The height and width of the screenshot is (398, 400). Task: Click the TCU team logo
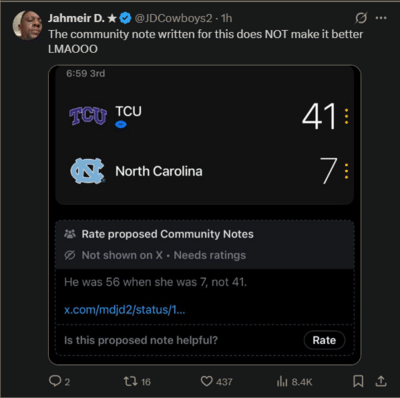[88, 116]
